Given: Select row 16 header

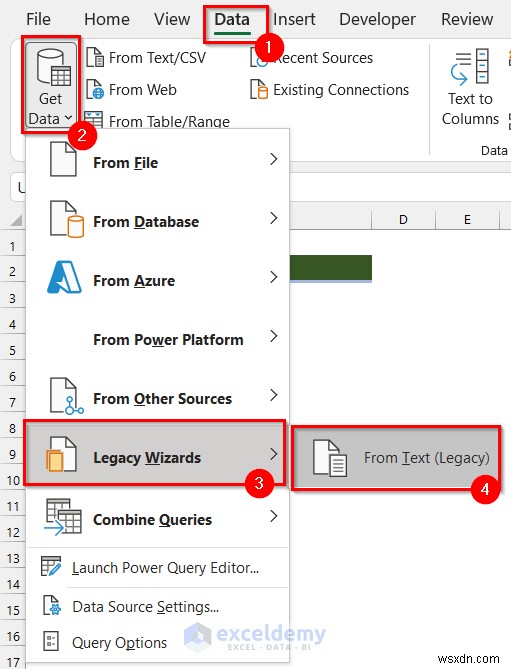Looking at the screenshot, I should point(12,637).
